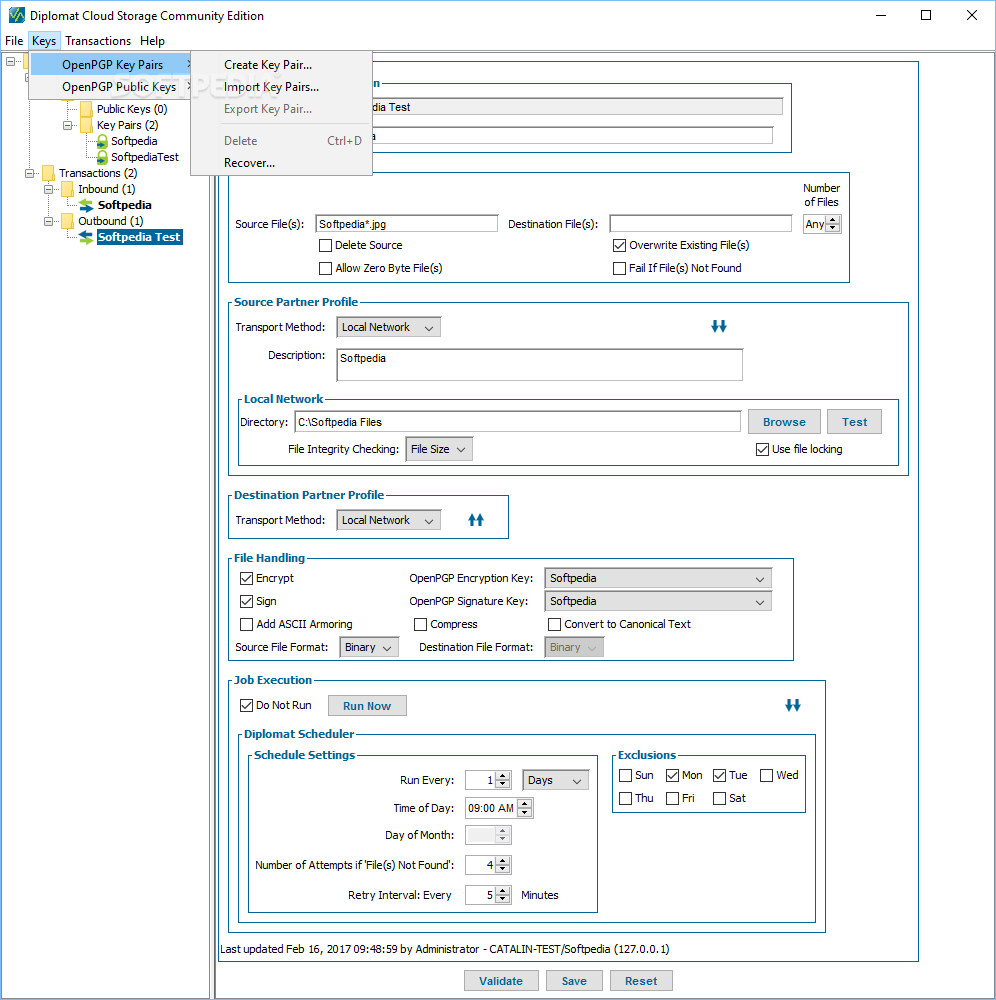Image resolution: width=996 pixels, height=1000 pixels.
Task: Decrease Retry Interval with down arrow
Action: point(502,899)
